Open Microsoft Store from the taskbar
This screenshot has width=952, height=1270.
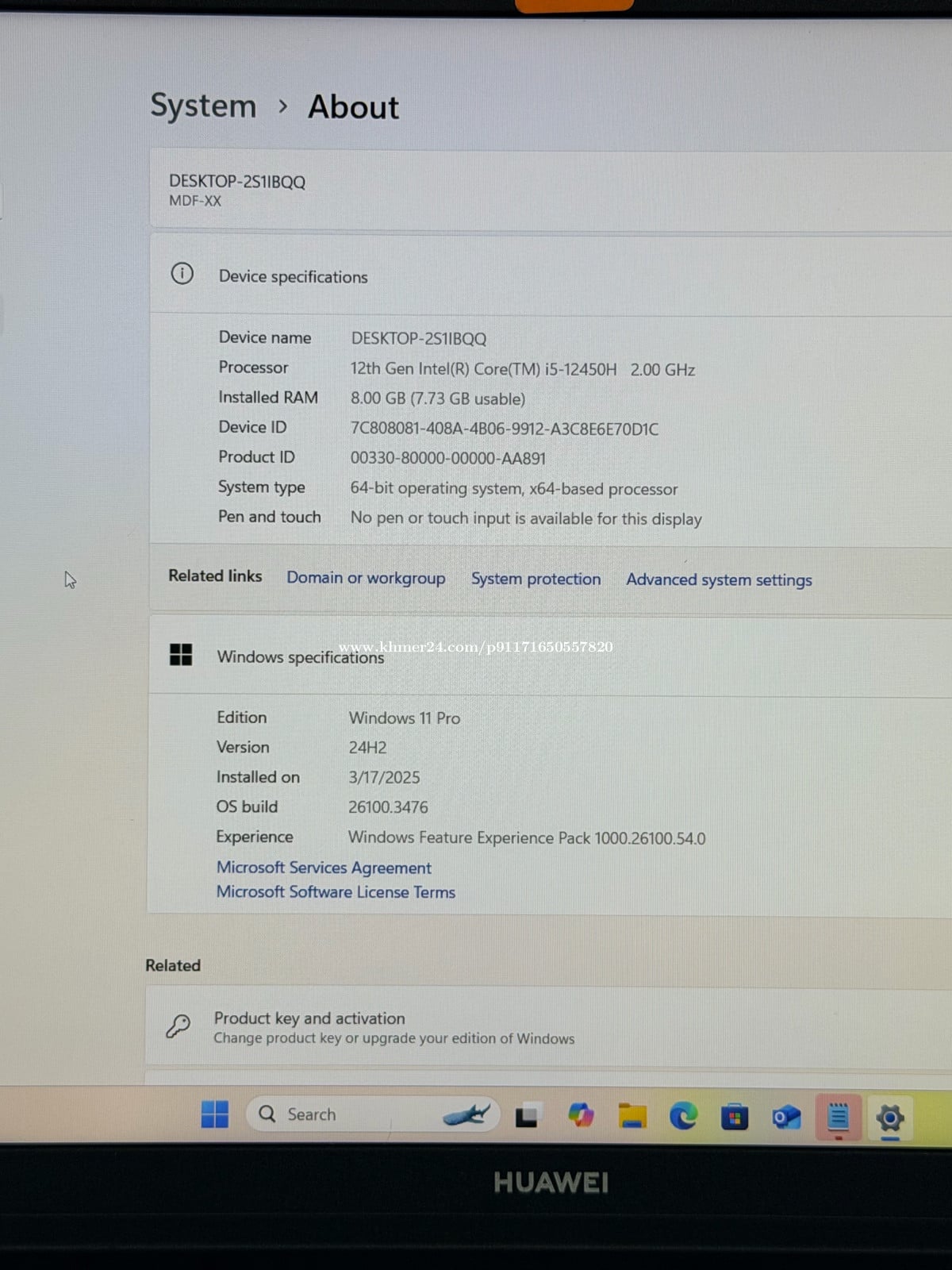[735, 1117]
